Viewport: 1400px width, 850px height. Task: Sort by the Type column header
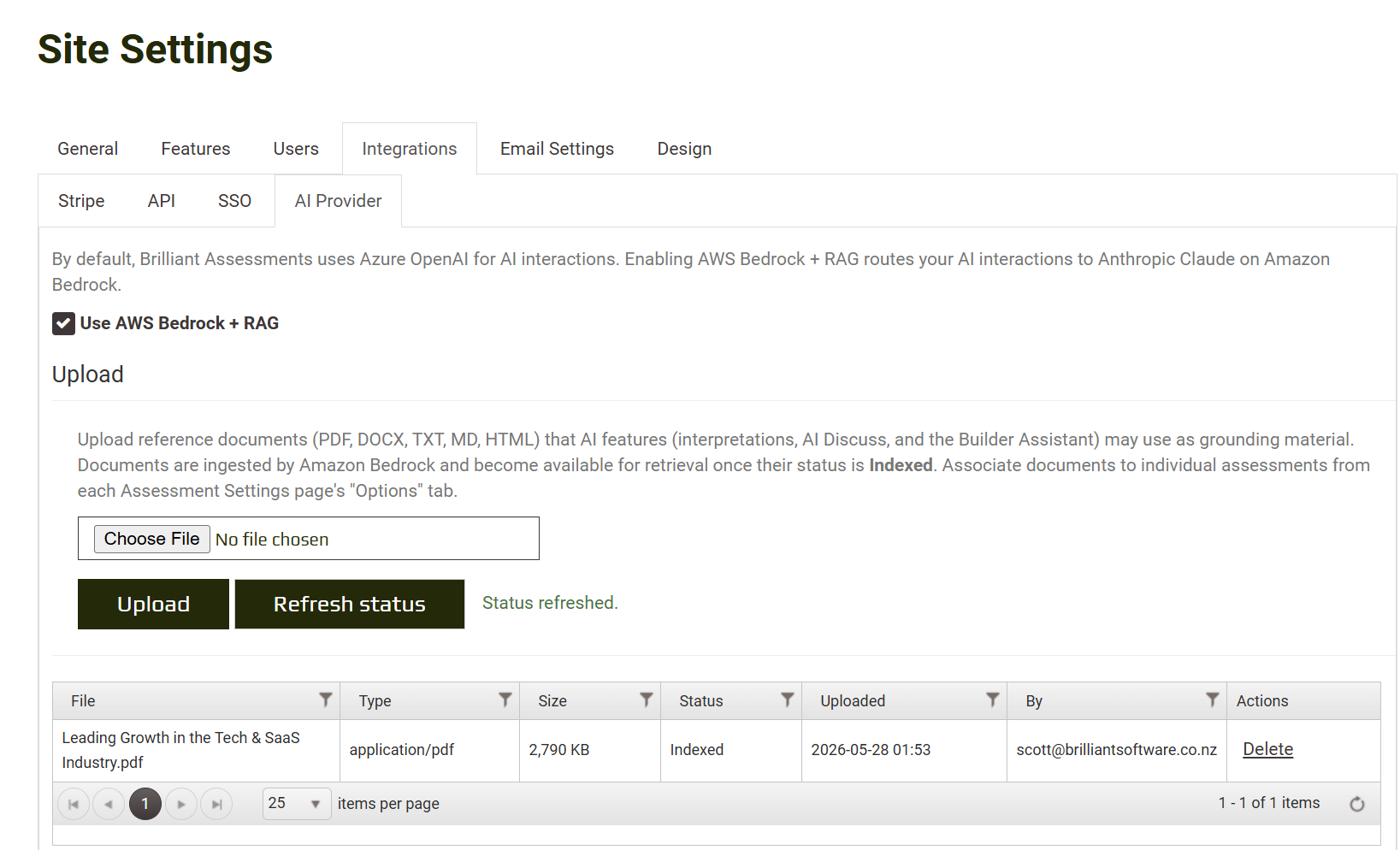[x=375, y=700]
